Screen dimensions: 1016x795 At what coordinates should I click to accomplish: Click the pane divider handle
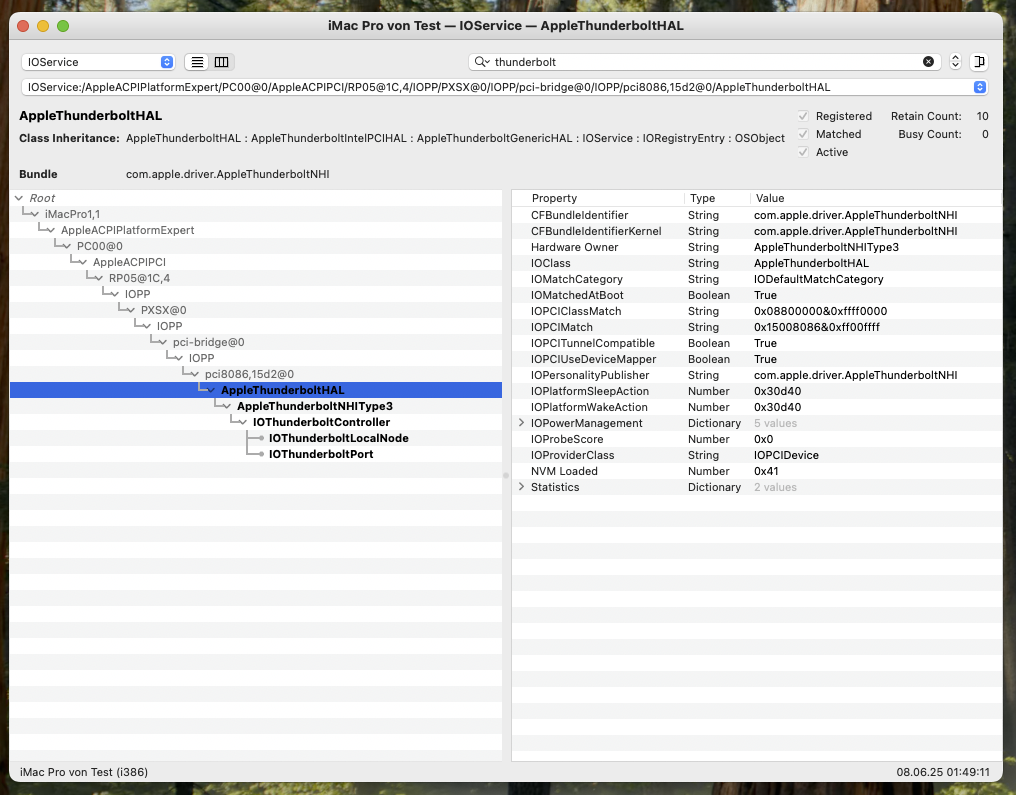pos(506,476)
